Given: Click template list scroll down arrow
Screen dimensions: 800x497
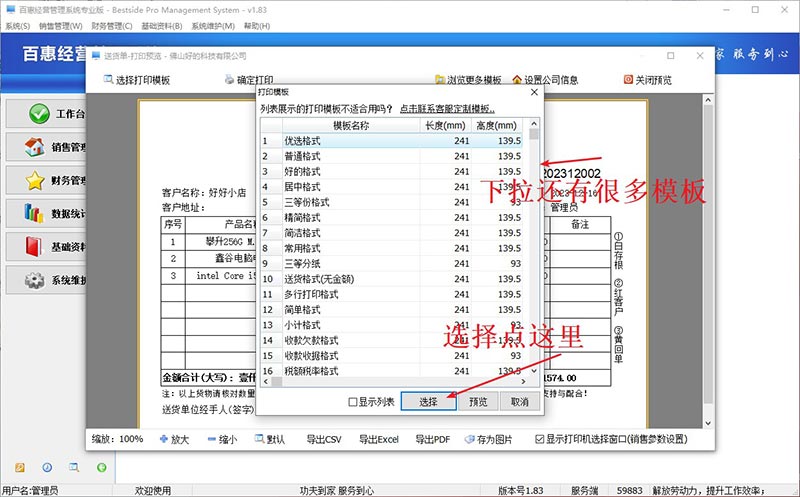Looking at the screenshot, I should point(534,370).
